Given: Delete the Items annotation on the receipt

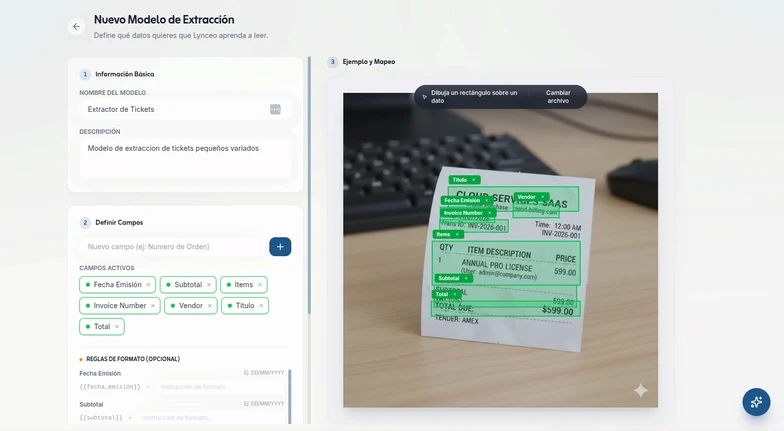Looking at the screenshot, I should pyautogui.click(x=457, y=234).
